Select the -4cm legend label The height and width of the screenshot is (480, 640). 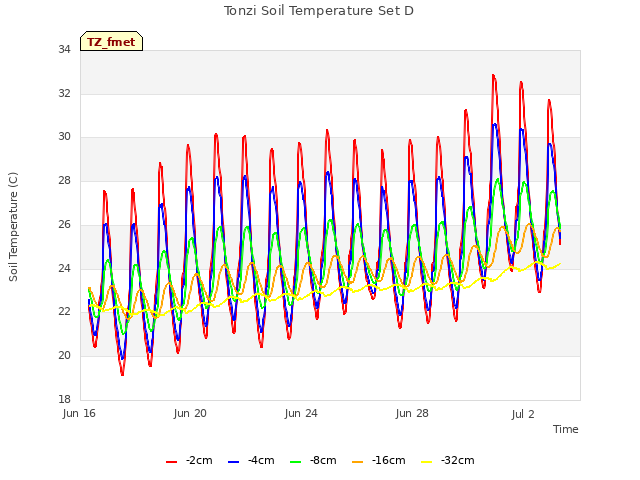pyautogui.click(x=261, y=460)
